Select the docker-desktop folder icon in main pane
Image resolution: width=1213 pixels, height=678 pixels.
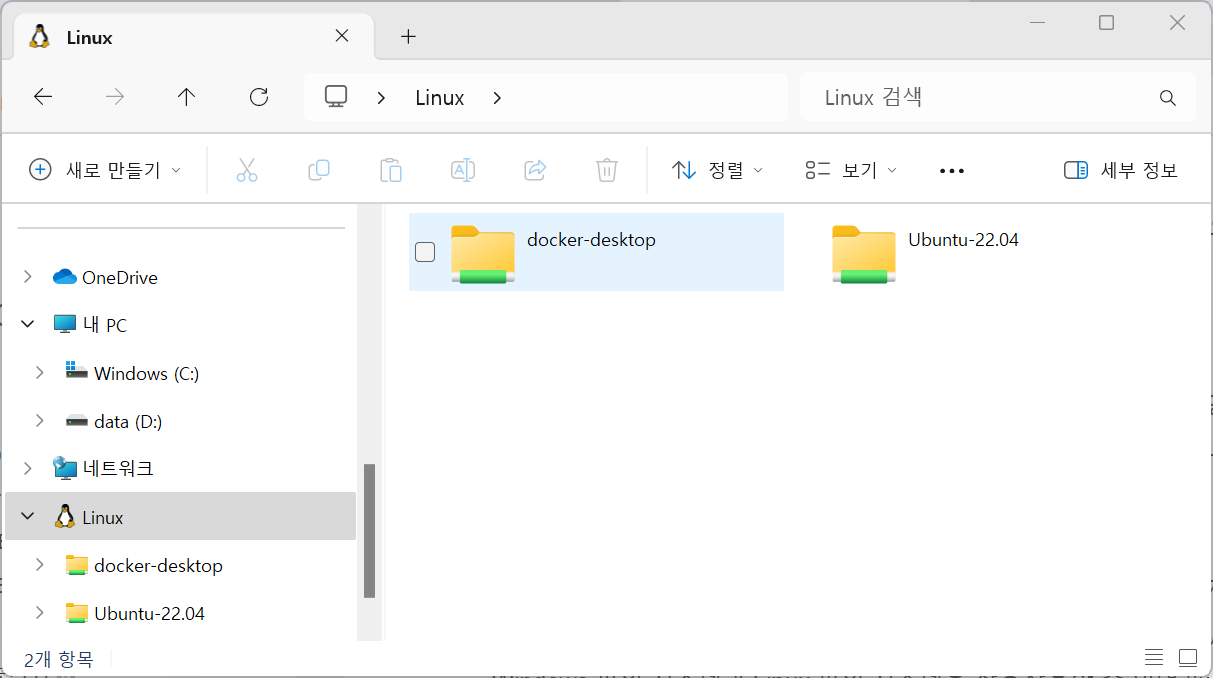482,254
